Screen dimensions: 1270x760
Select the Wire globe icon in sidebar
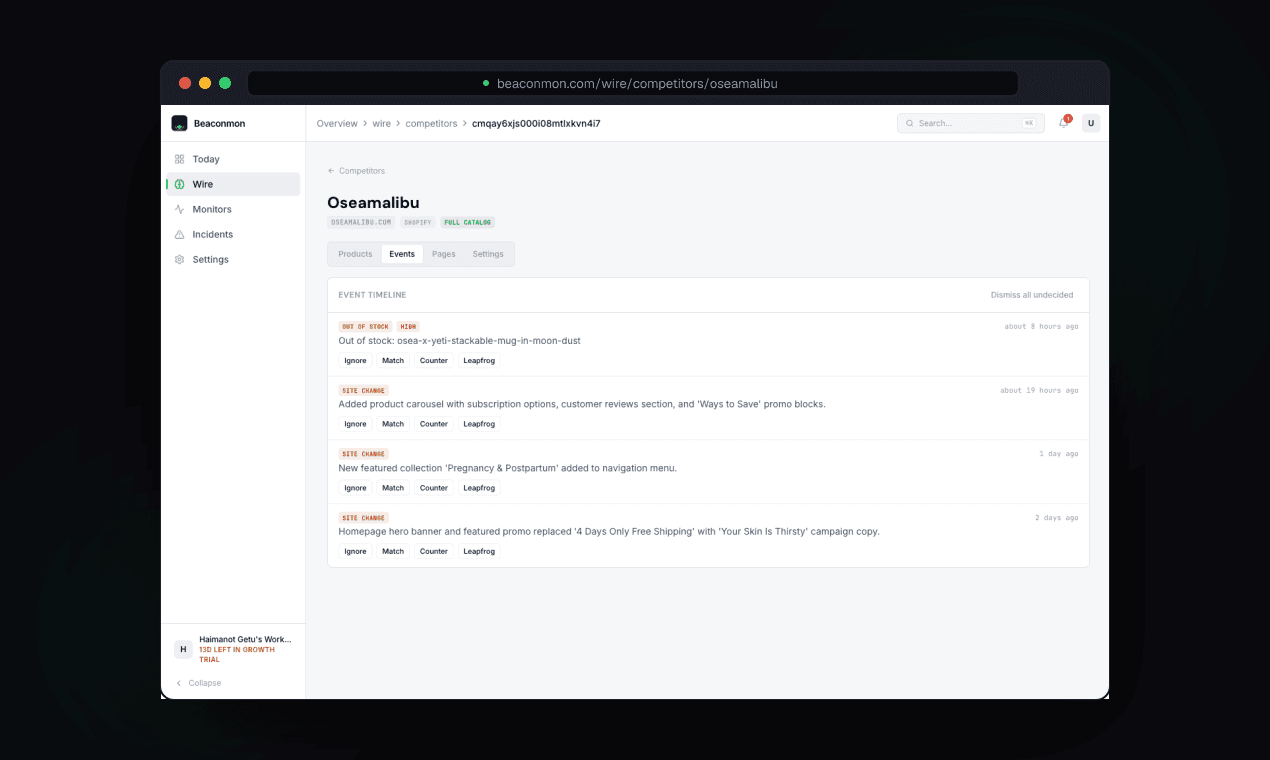pos(179,184)
